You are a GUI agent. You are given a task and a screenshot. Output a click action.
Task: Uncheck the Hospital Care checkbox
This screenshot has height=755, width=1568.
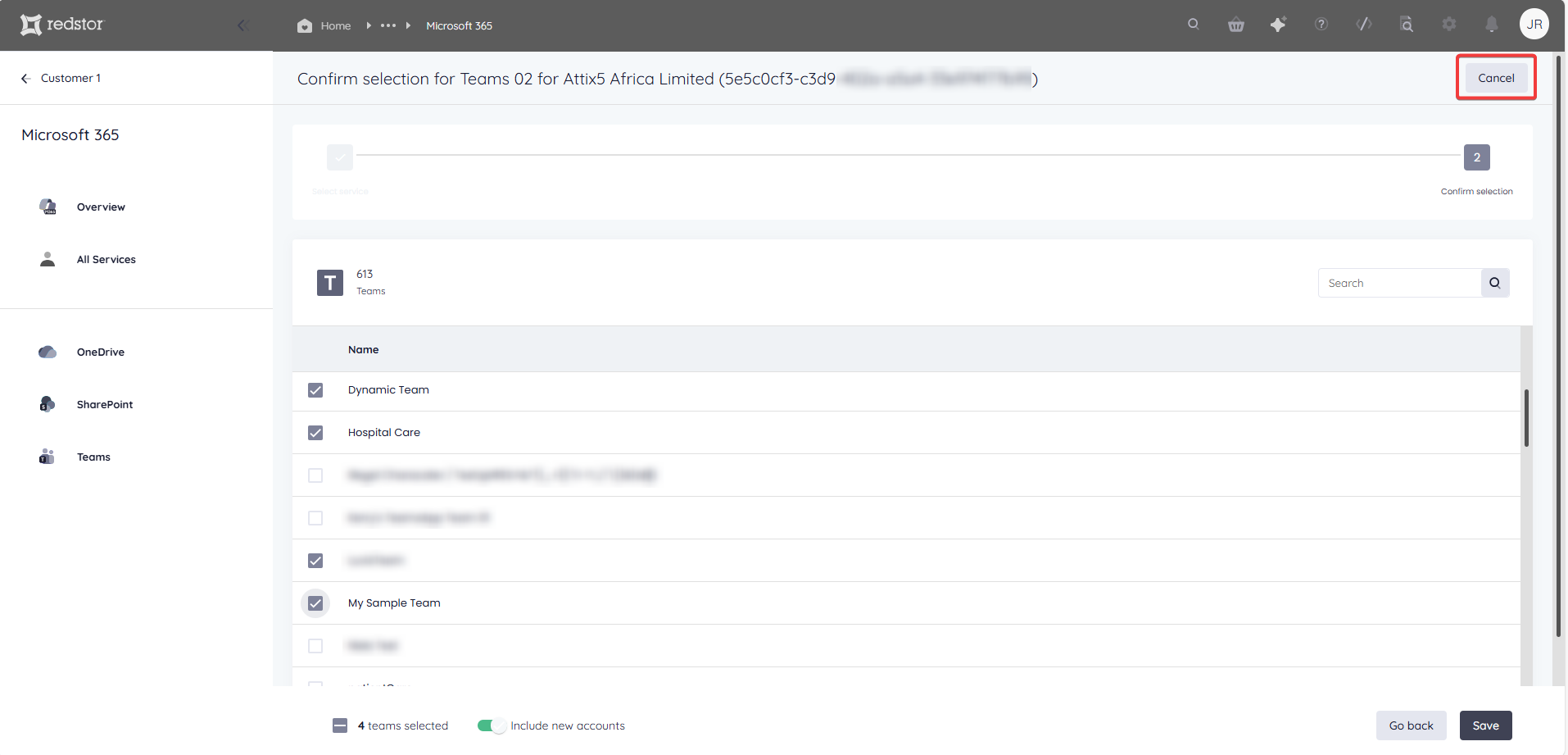pos(315,433)
